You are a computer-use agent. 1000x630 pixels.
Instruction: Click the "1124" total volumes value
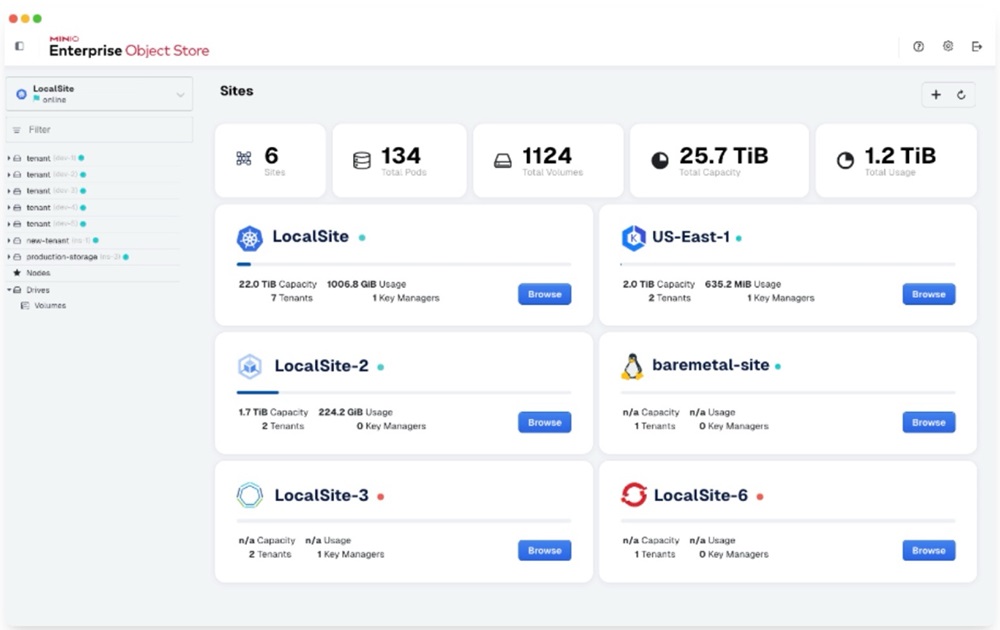click(547, 156)
